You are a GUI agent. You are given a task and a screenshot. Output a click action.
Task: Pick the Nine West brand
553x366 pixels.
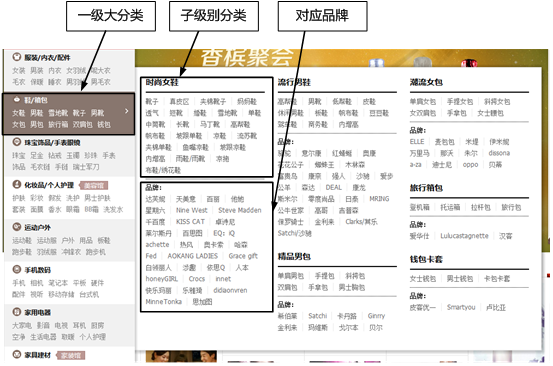(192, 211)
